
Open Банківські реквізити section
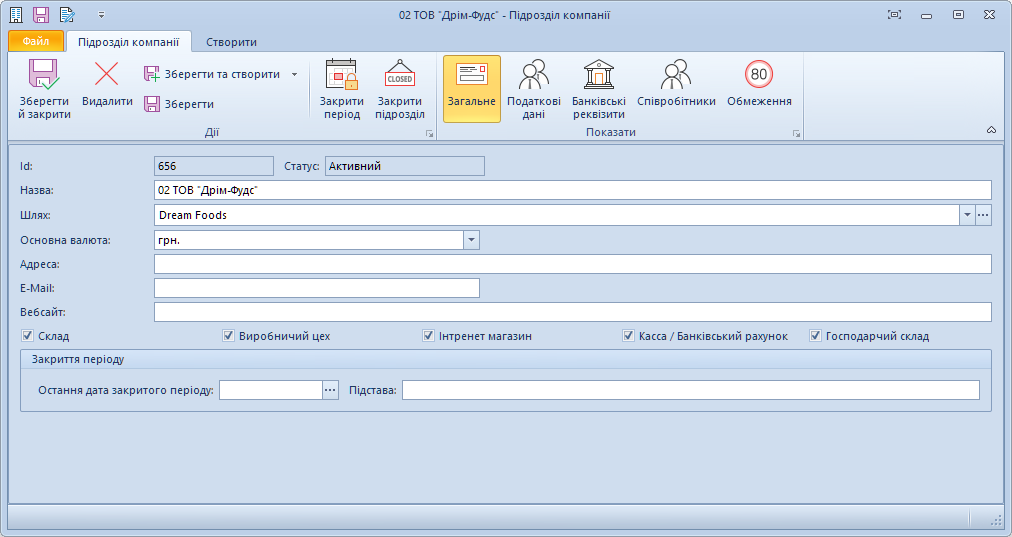(x=598, y=75)
